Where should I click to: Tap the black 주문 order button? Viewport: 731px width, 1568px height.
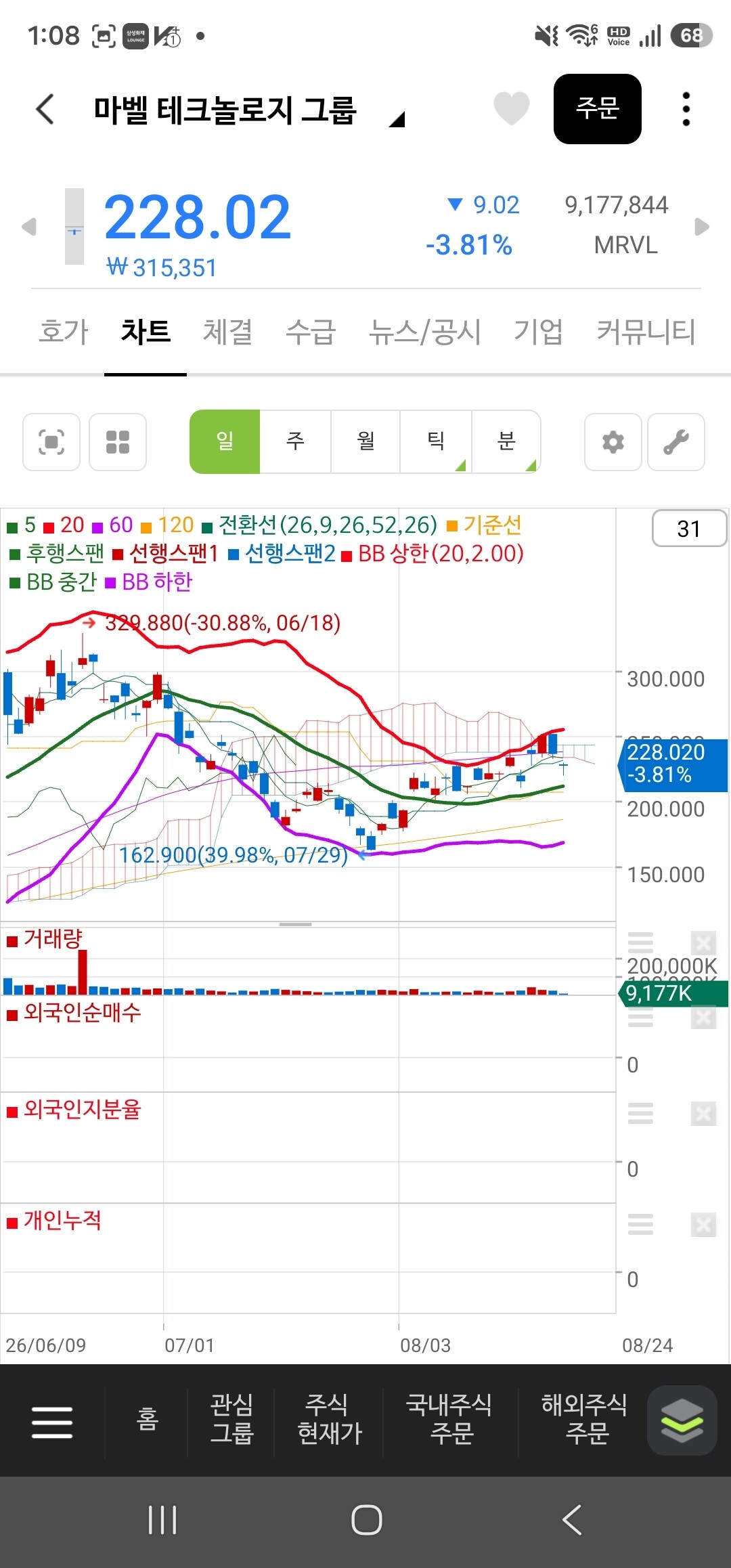point(598,108)
